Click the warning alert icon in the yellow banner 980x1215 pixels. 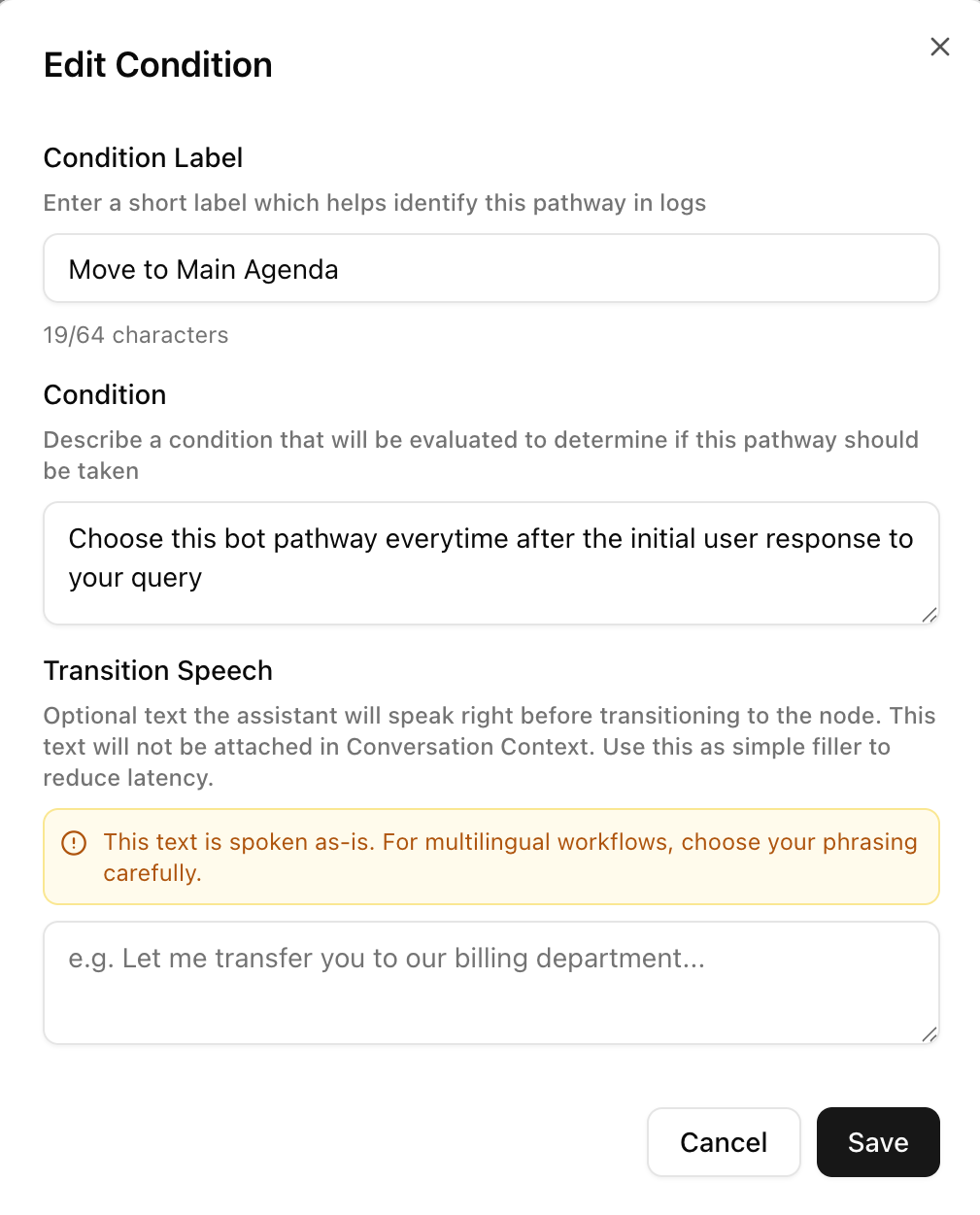point(74,843)
